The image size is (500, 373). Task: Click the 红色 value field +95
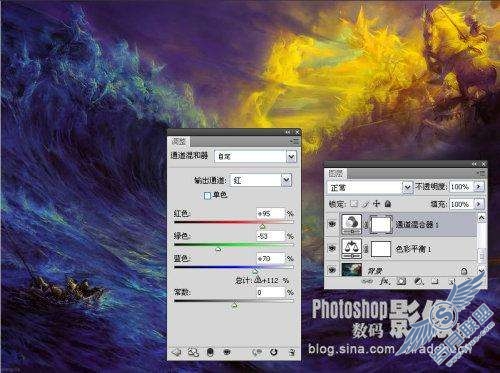coord(271,213)
